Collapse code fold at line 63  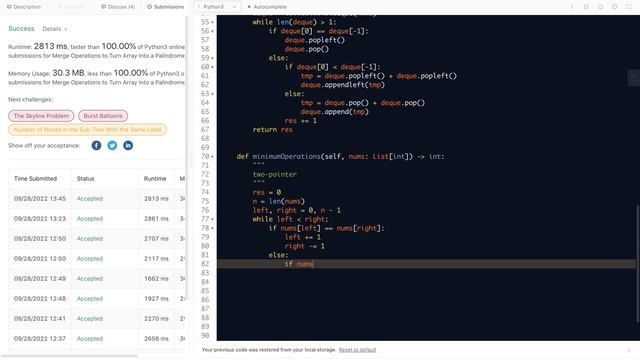pyautogui.click(x=212, y=94)
